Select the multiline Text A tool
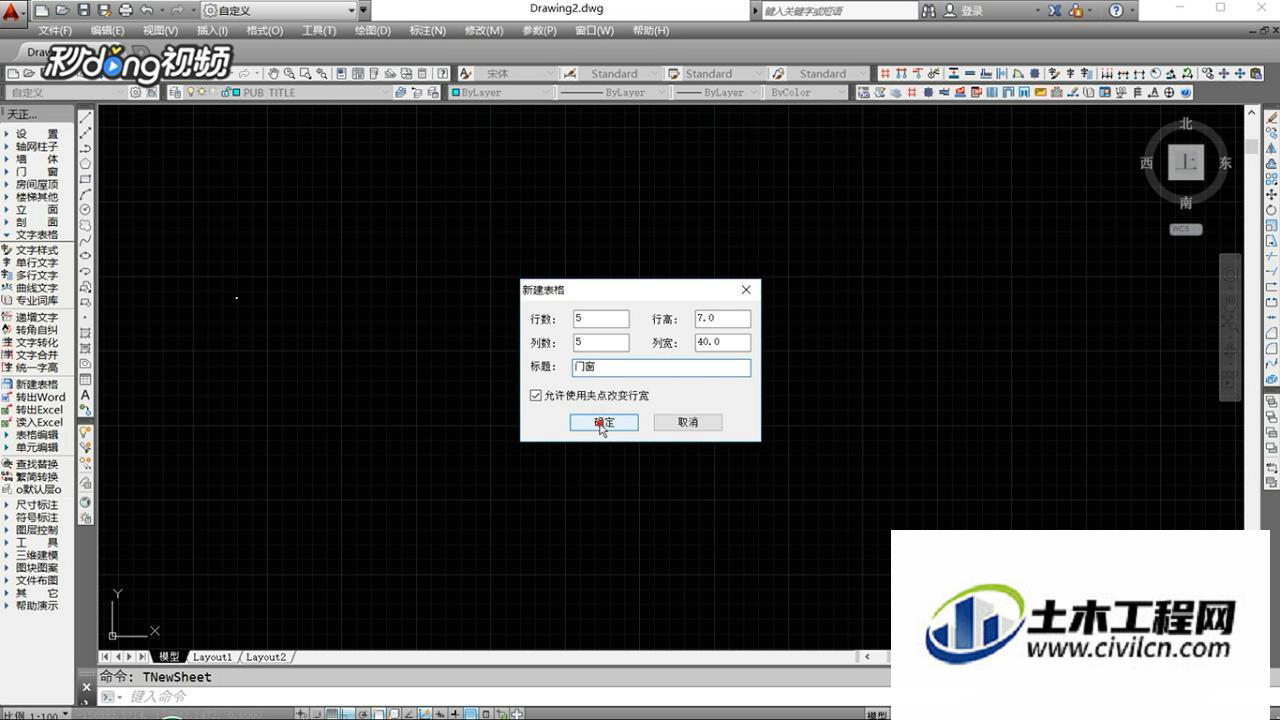This screenshot has width=1280, height=720. (86, 395)
